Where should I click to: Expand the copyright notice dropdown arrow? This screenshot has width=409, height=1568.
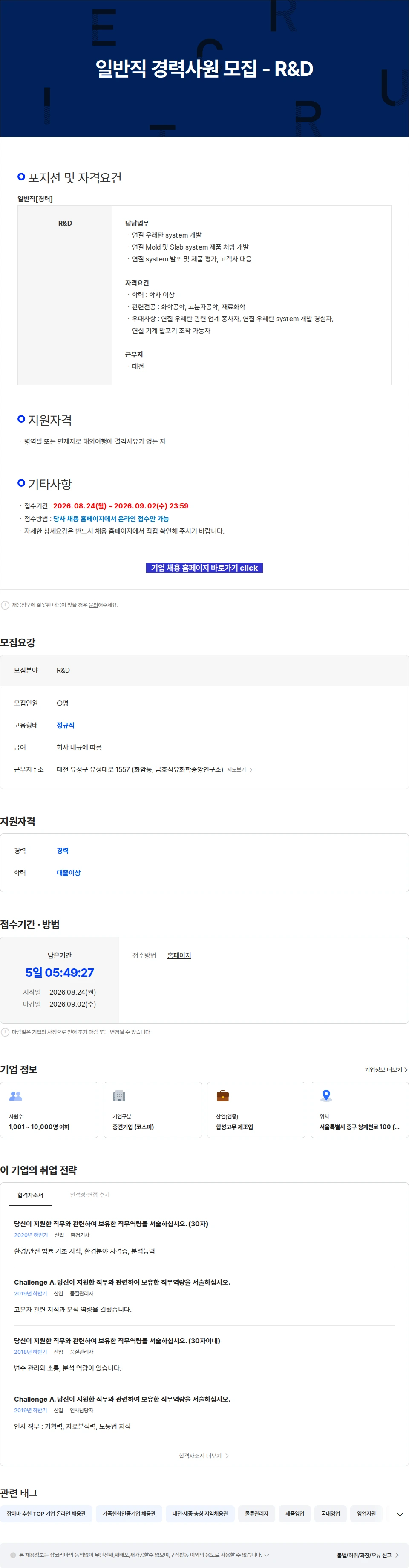[266, 1555]
